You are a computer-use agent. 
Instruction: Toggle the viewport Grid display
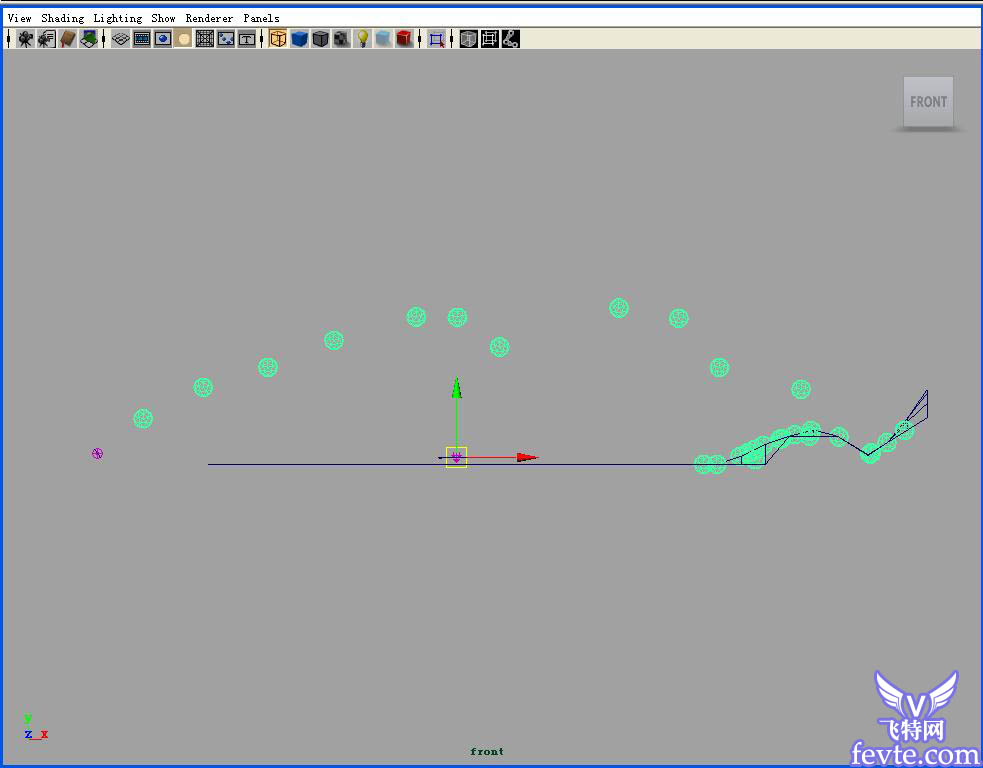(x=120, y=39)
